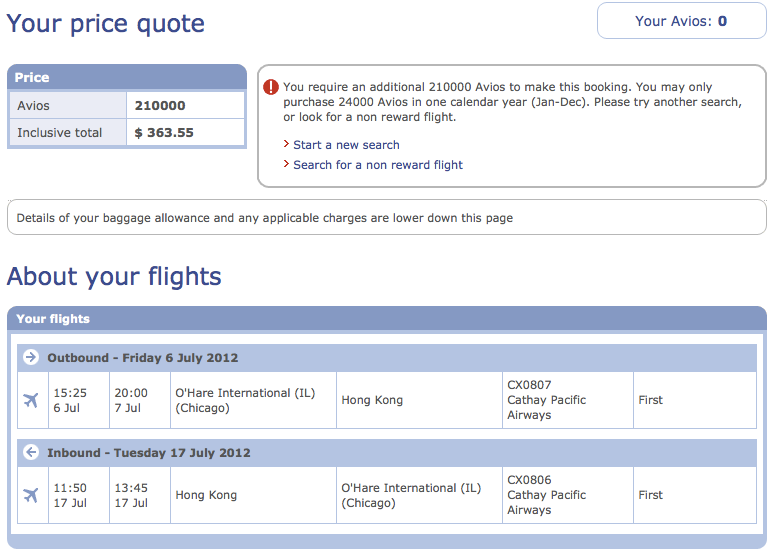Click the CX0806 Cathay Pacific Airways cell
777x559 pixels.
click(x=567, y=495)
